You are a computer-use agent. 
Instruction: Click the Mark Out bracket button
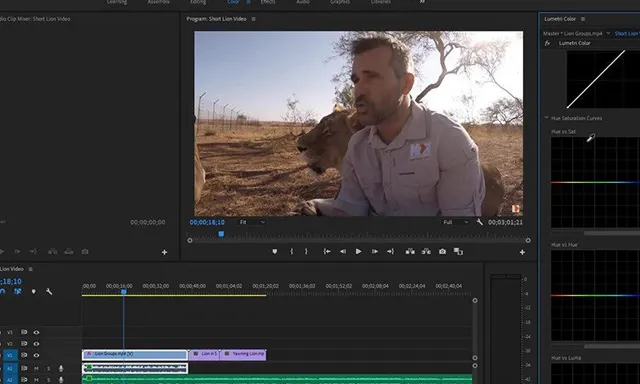tap(306, 252)
